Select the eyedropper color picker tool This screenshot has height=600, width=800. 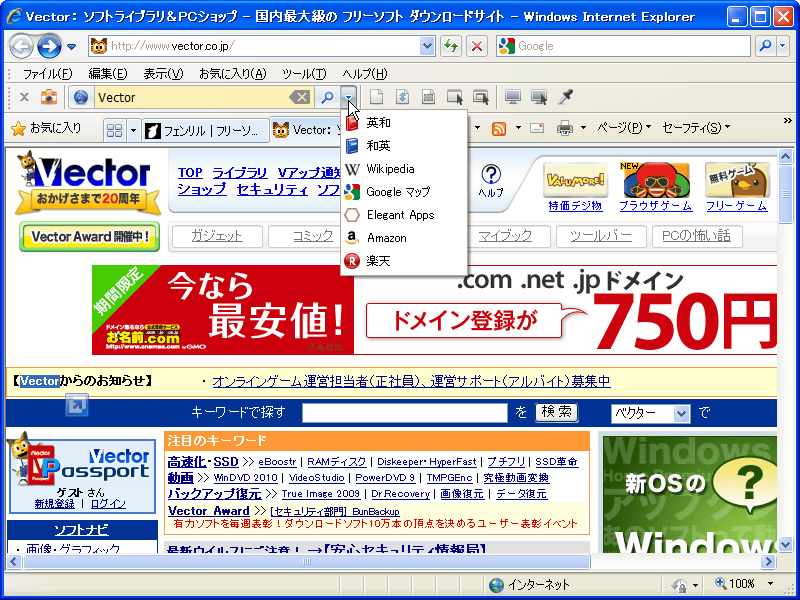click(x=565, y=96)
